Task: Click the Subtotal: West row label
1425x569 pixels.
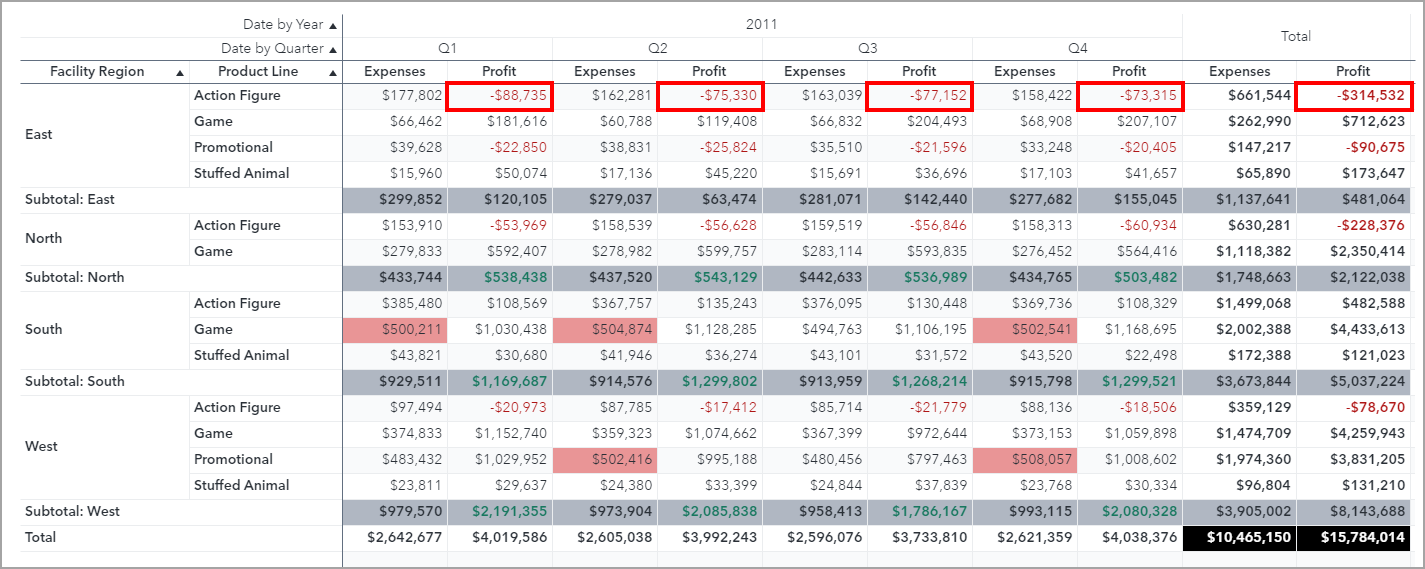Action: tap(72, 511)
